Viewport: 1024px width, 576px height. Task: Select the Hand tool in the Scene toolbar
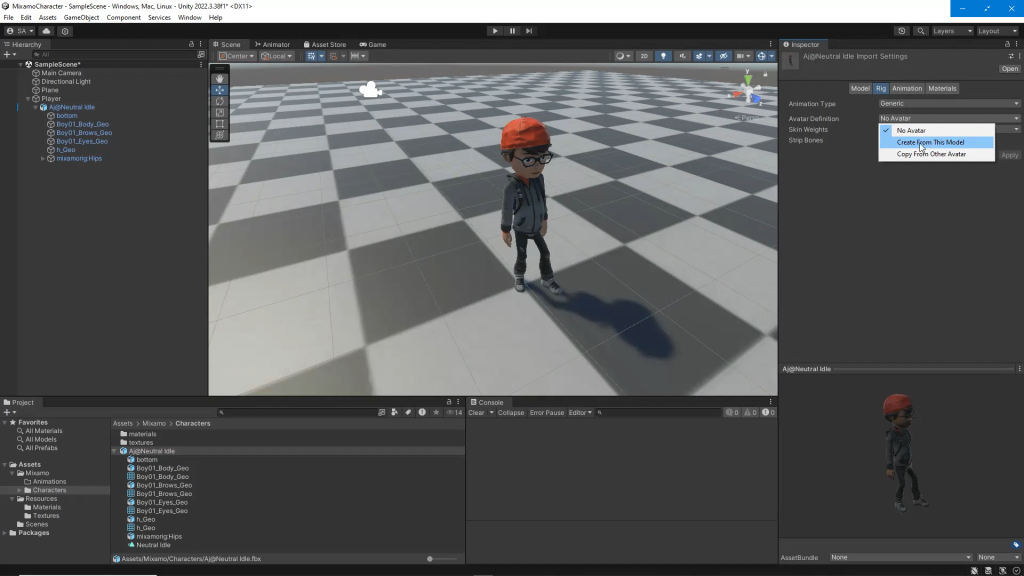click(x=219, y=78)
